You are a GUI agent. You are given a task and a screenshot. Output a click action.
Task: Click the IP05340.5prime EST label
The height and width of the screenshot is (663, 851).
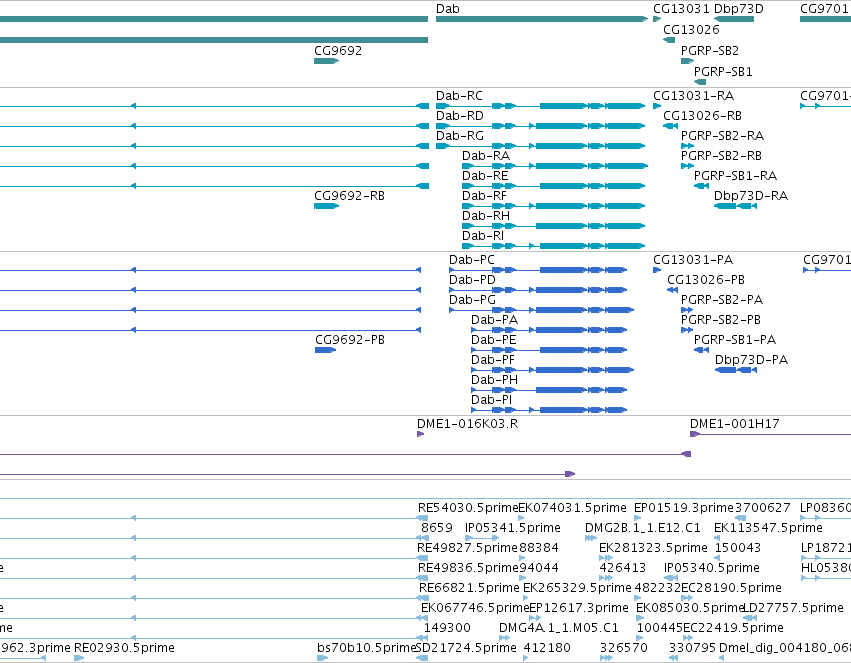[712, 569]
